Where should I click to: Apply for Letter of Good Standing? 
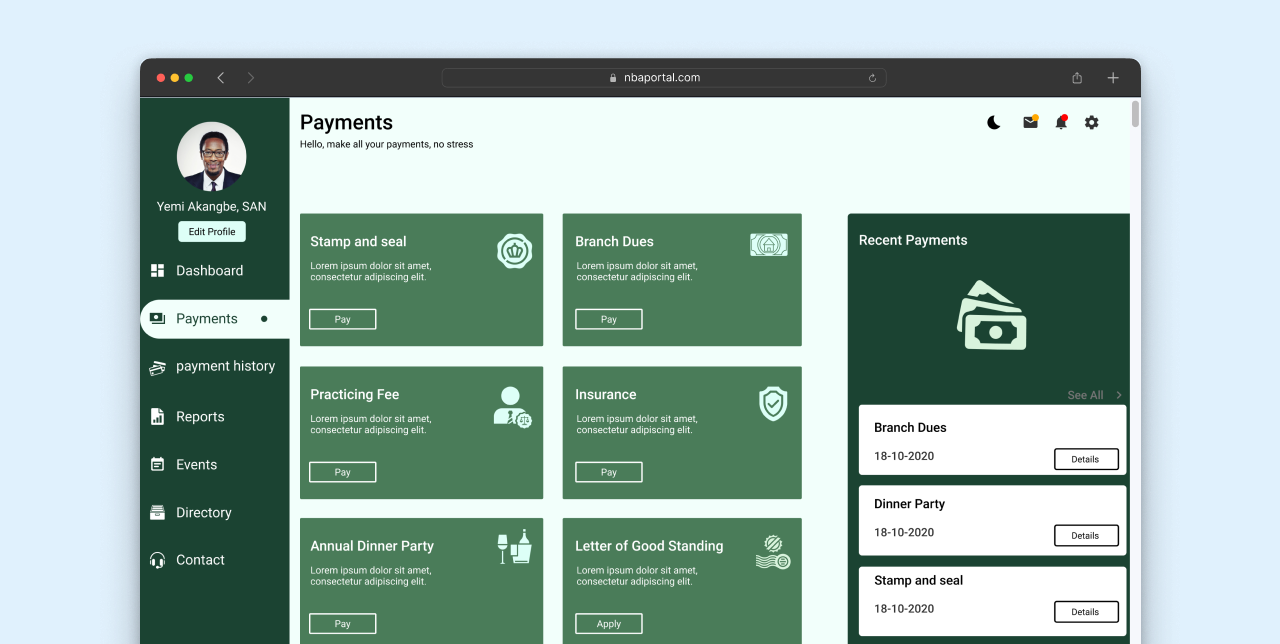pos(608,624)
